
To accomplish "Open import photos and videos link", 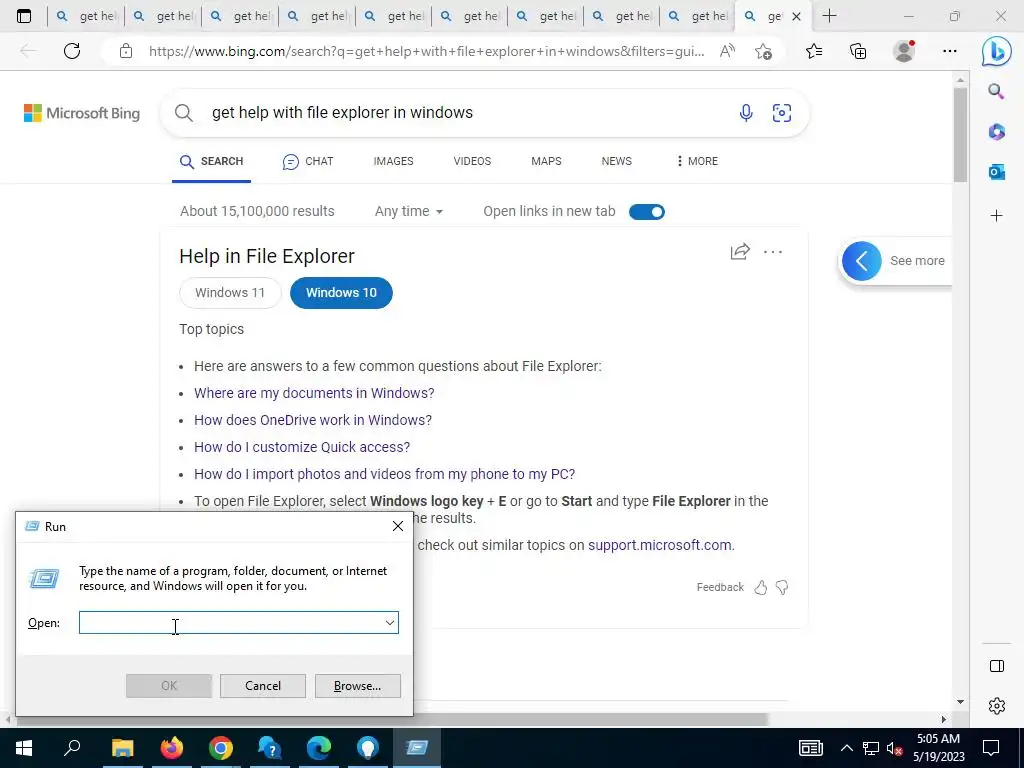I will coord(384,474).
